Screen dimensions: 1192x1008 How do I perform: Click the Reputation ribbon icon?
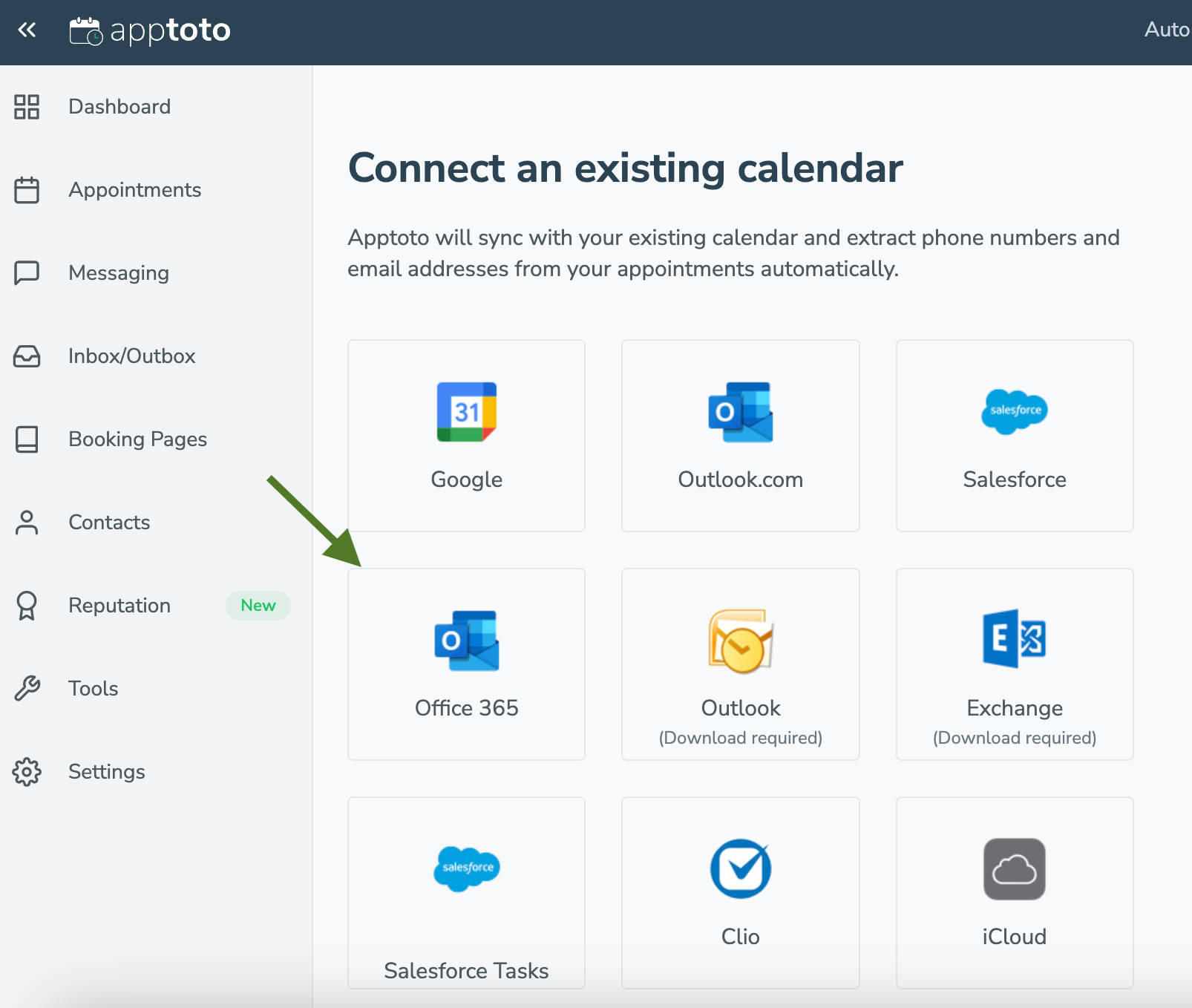click(x=27, y=606)
